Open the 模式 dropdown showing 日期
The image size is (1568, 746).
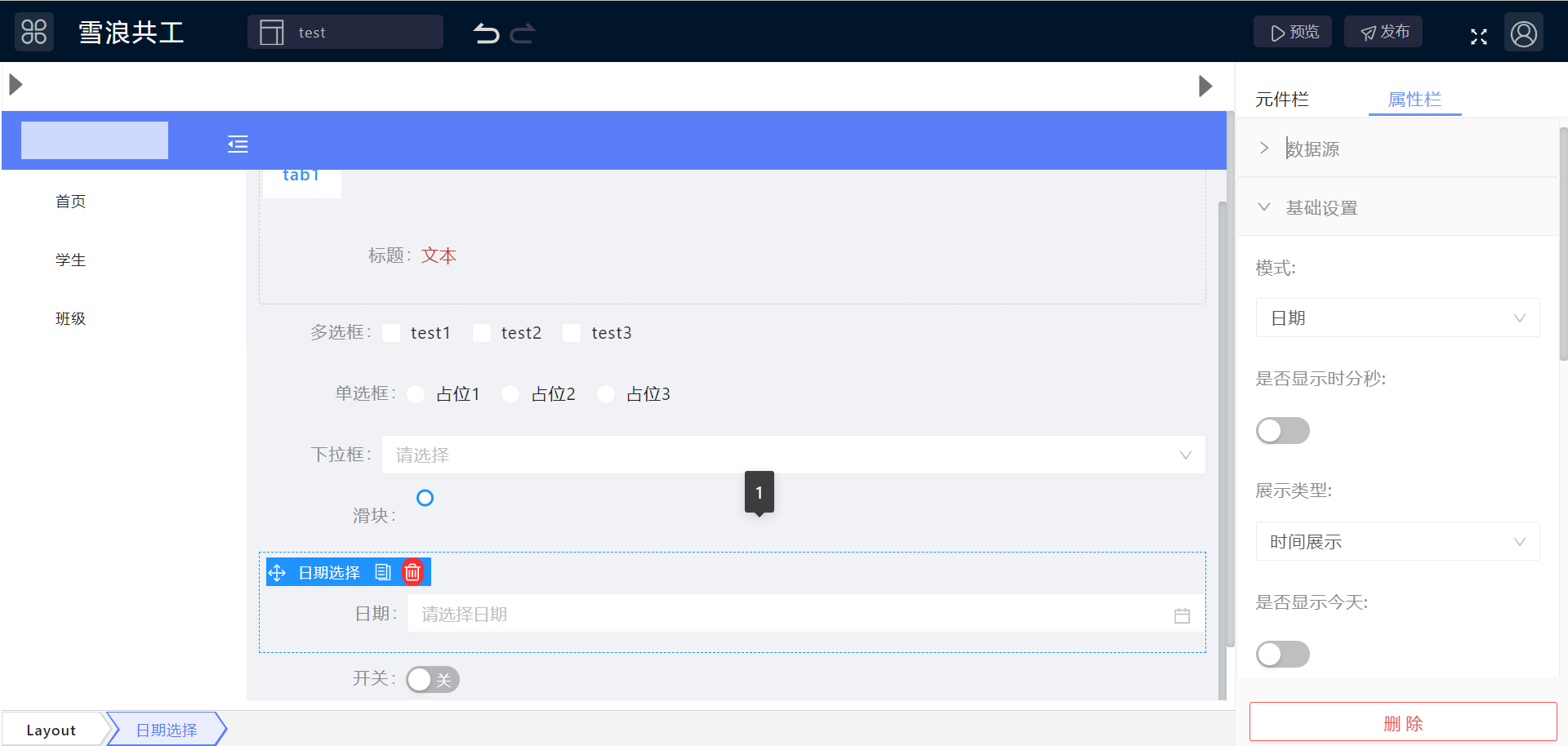click(1397, 318)
